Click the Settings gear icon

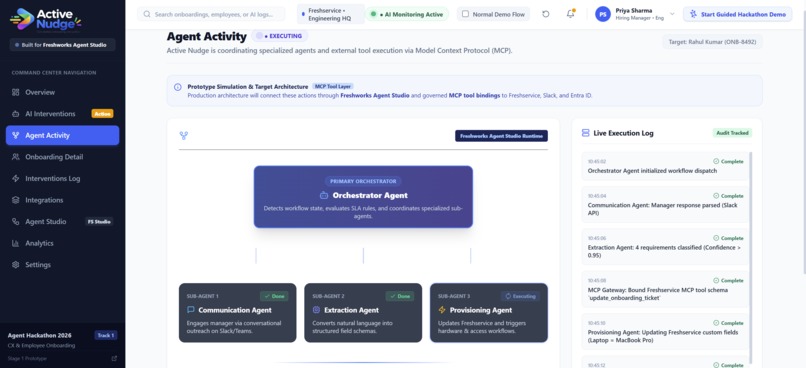[x=15, y=265]
